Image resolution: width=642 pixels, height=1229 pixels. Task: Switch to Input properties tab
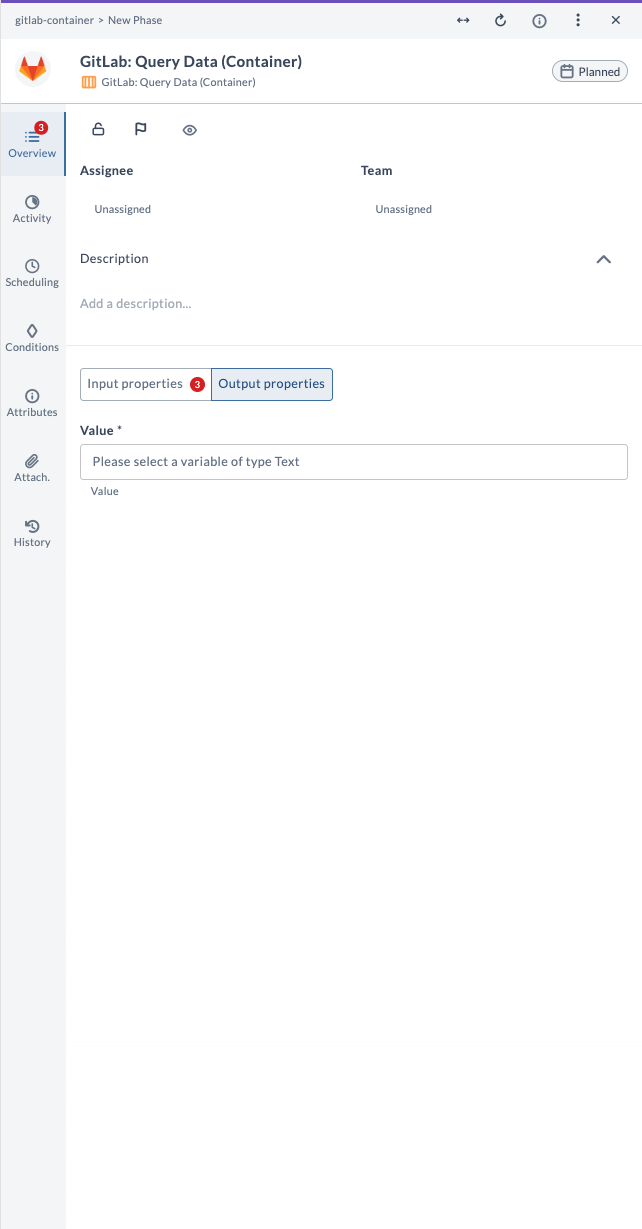pyautogui.click(x=146, y=384)
